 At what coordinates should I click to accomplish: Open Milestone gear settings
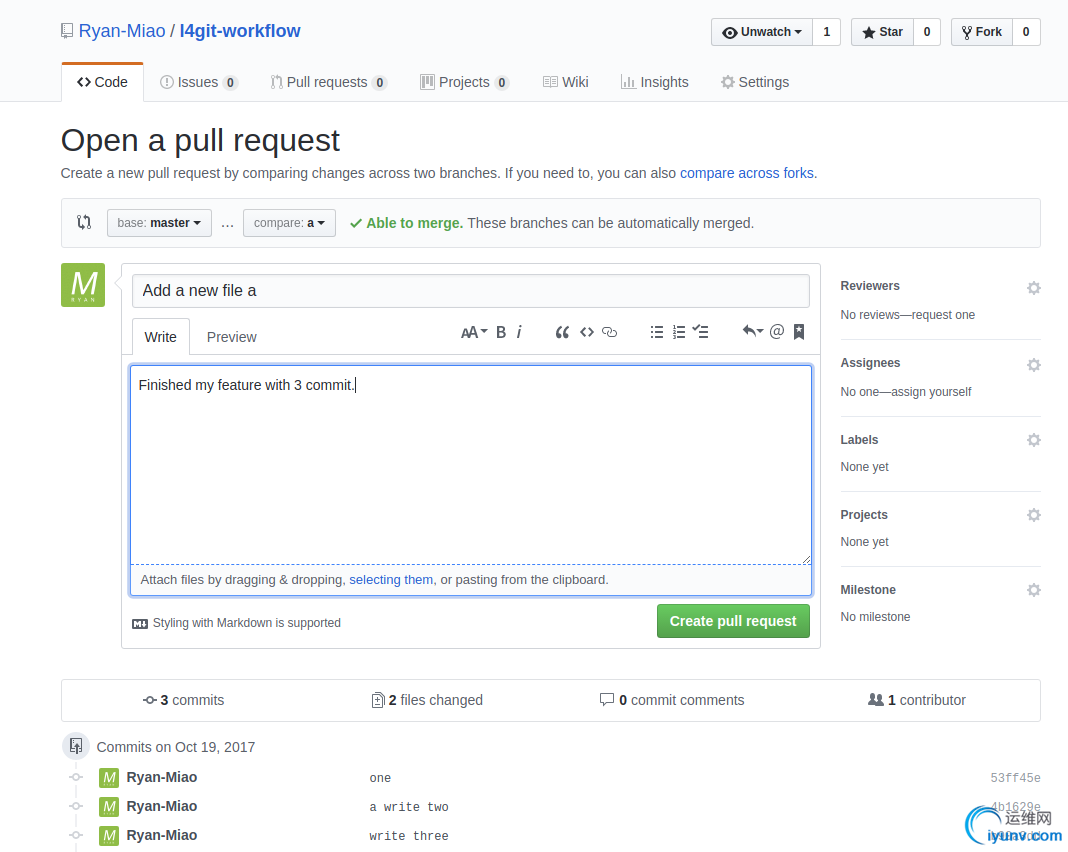coord(1033,590)
